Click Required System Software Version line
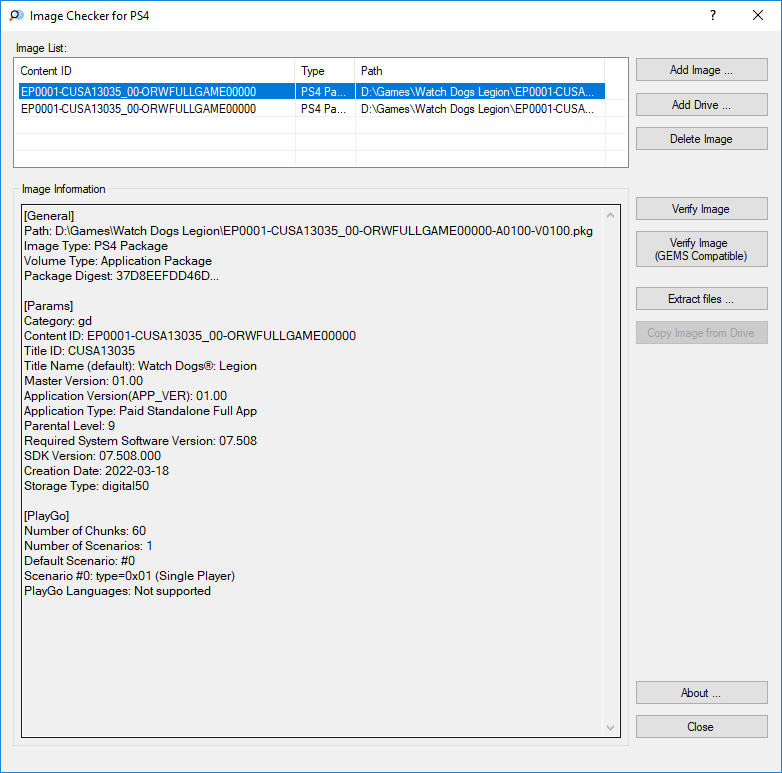 click(140, 440)
